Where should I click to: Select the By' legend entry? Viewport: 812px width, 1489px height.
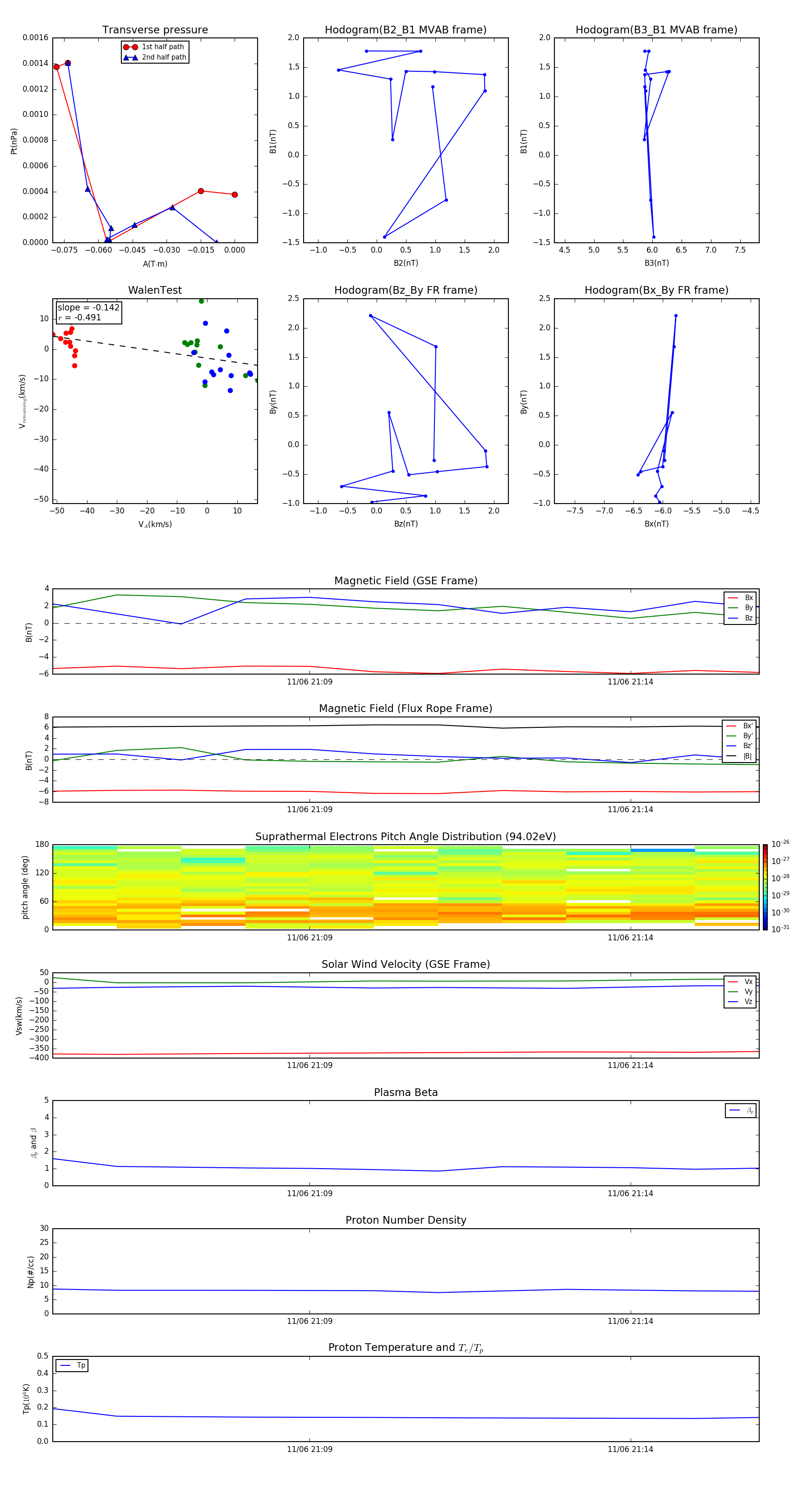click(740, 736)
